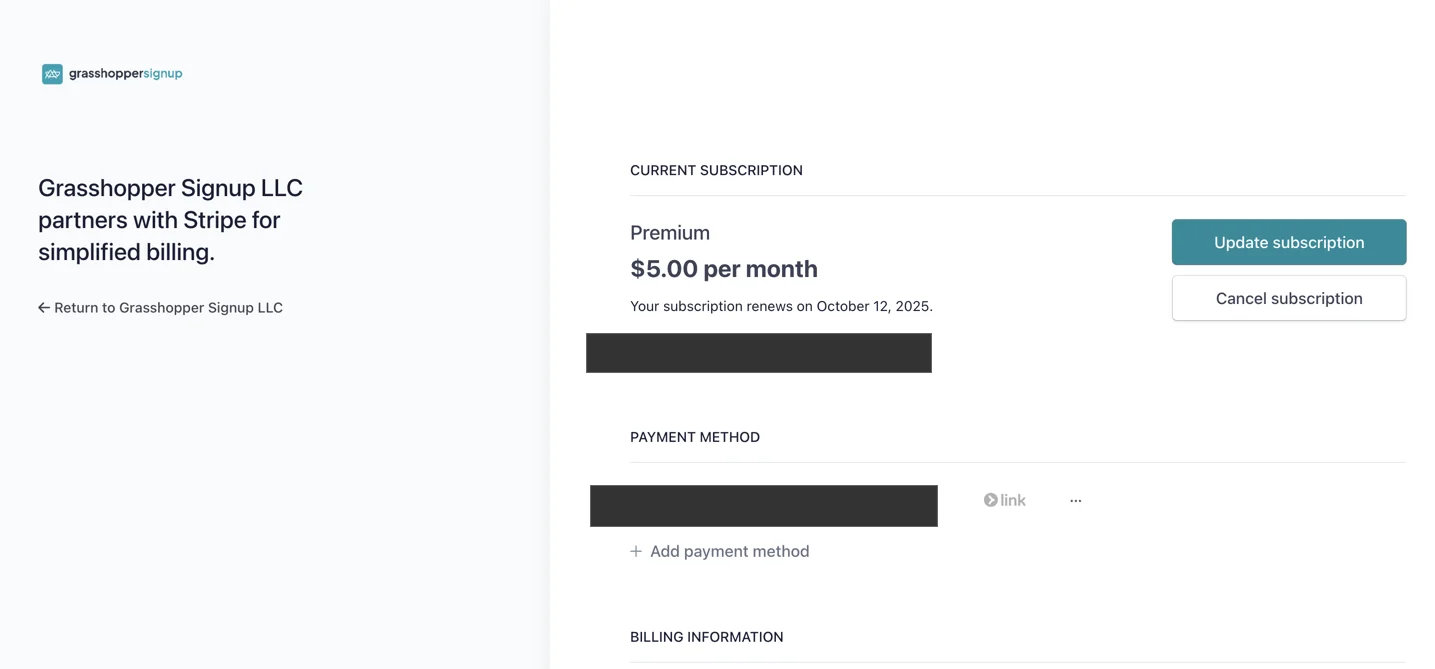Click the Update subscription button
1435x669 pixels.
tap(1288, 242)
